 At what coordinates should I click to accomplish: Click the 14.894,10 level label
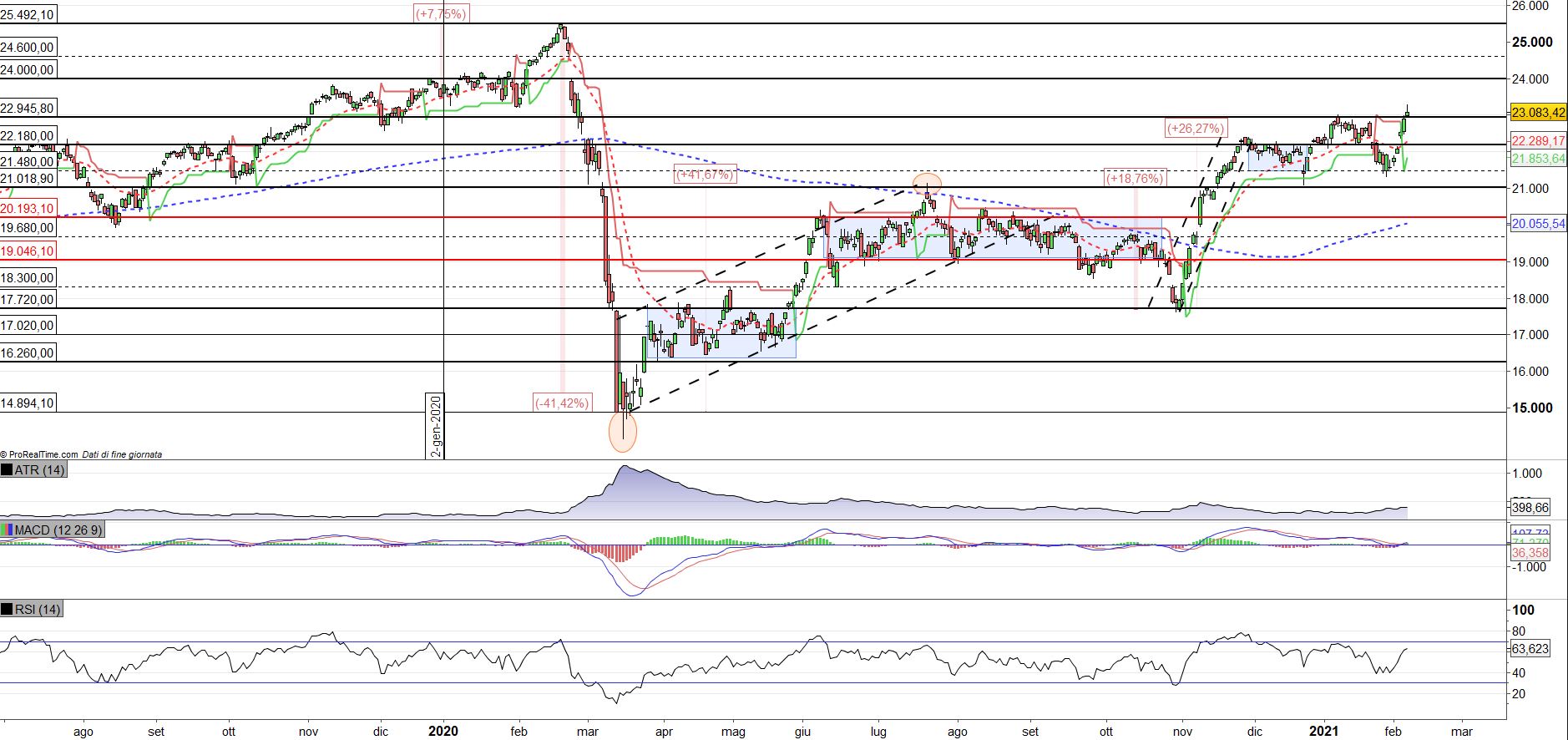click(x=28, y=403)
